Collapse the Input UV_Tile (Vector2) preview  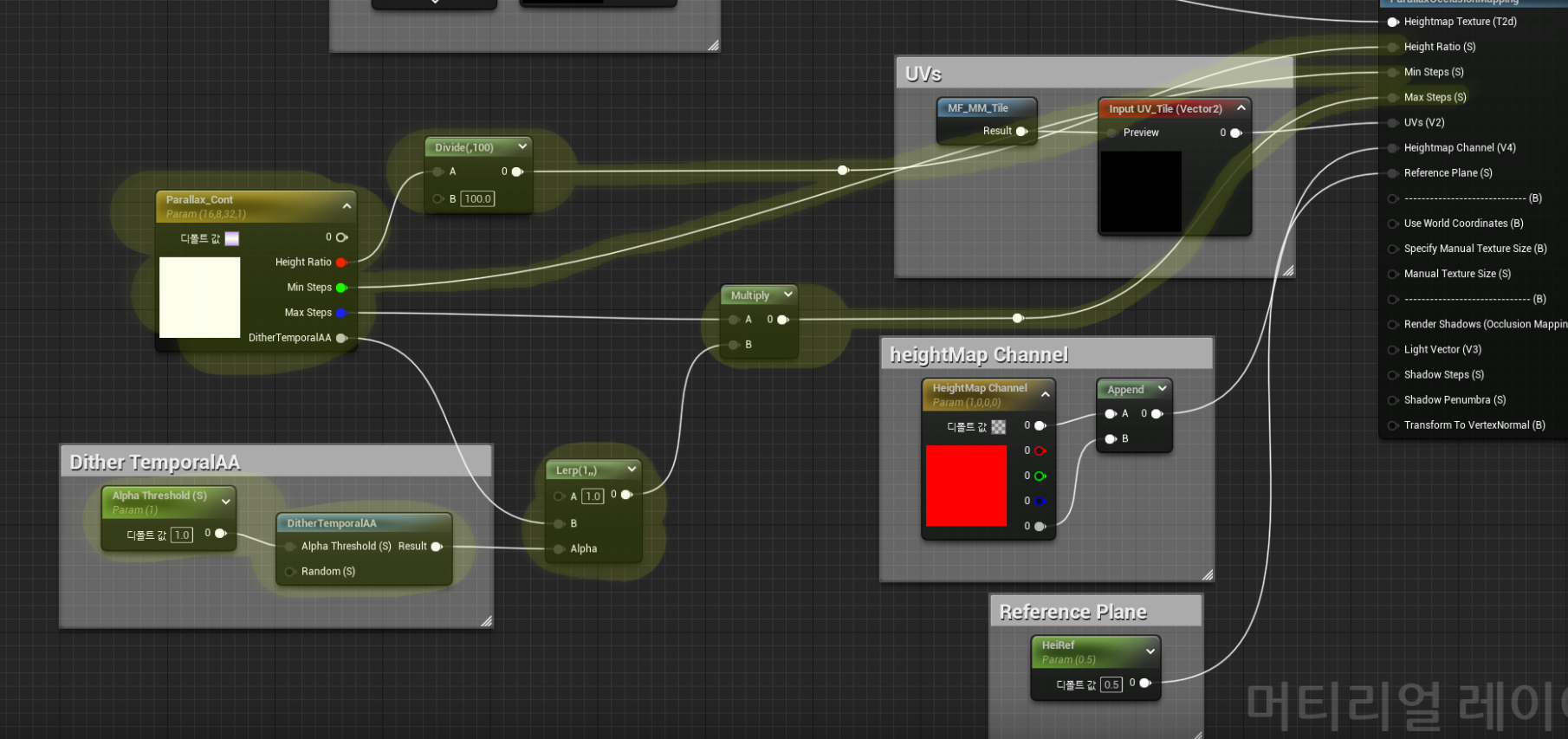[x=1241, y=108]
